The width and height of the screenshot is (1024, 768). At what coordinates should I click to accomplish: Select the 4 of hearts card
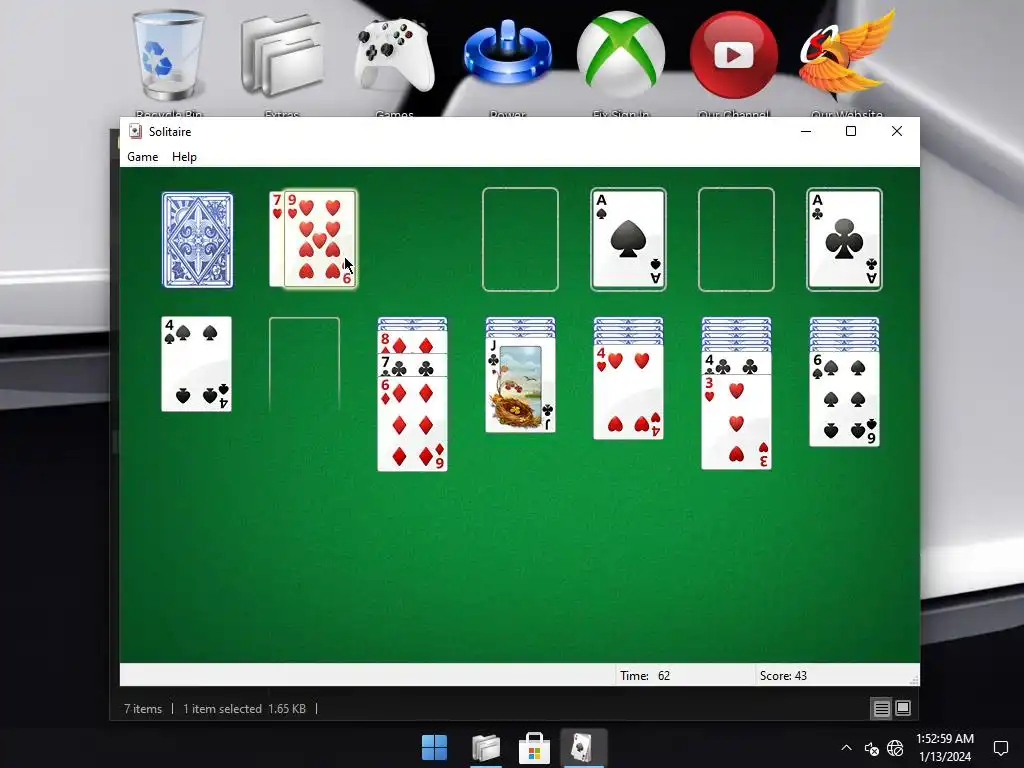(x=628, y=392)
